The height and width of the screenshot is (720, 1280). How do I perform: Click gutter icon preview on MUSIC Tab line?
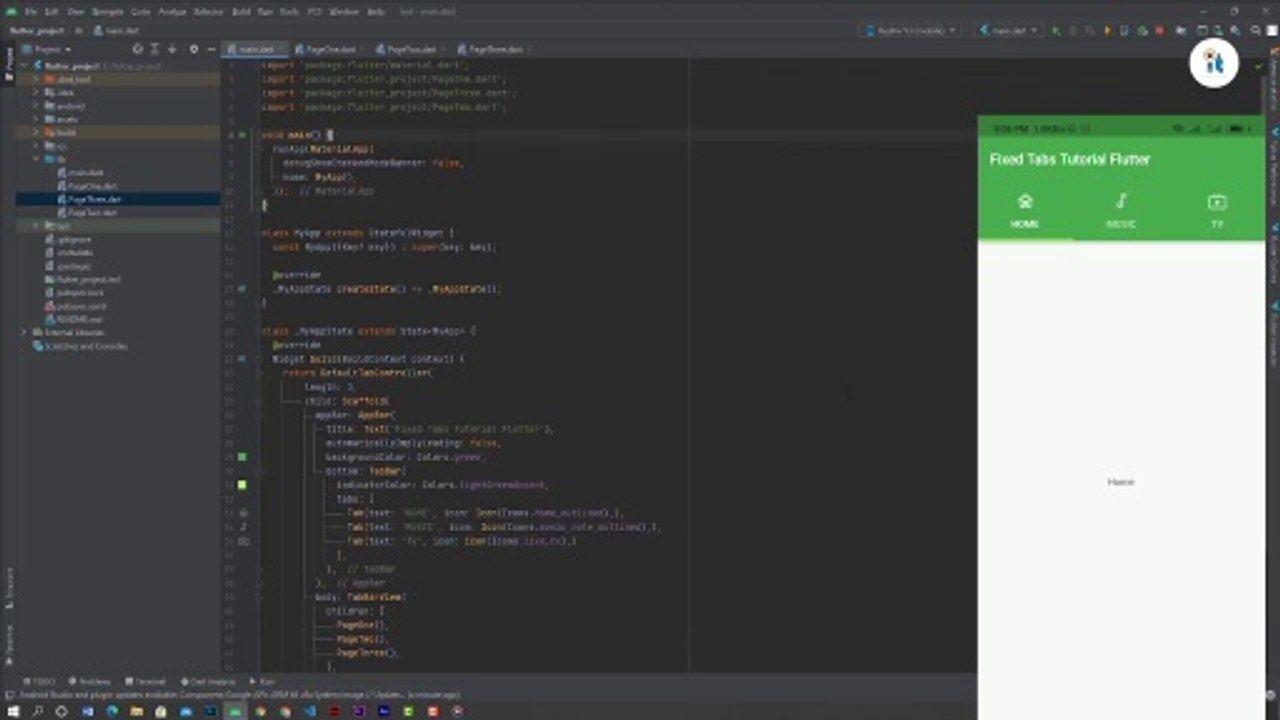(x=243, y=526)
